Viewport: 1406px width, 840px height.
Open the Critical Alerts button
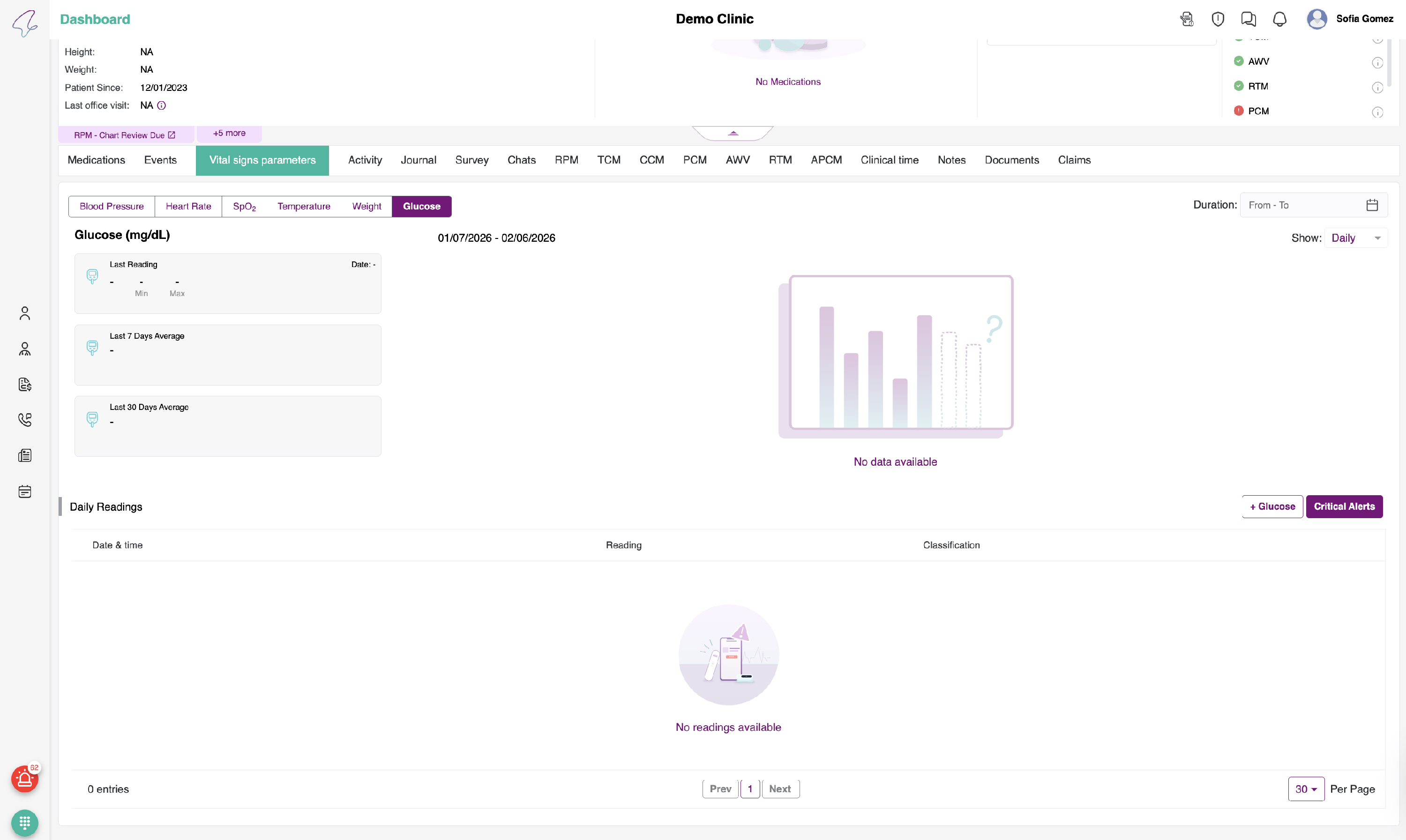[1344, 506]
